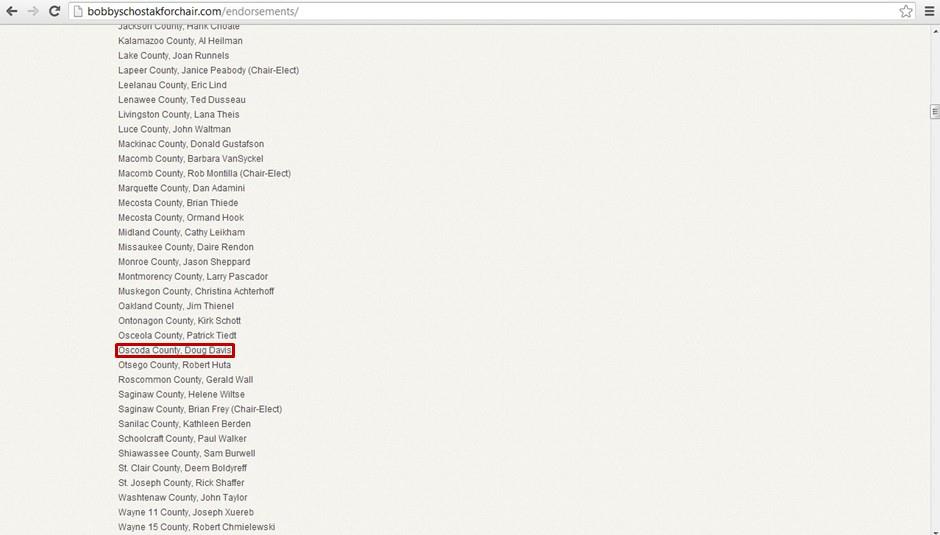Viewport: 940px width, 535px height.
Task: Select Kalamazoo County, Al Heilman entry
Action: (180, 41)
